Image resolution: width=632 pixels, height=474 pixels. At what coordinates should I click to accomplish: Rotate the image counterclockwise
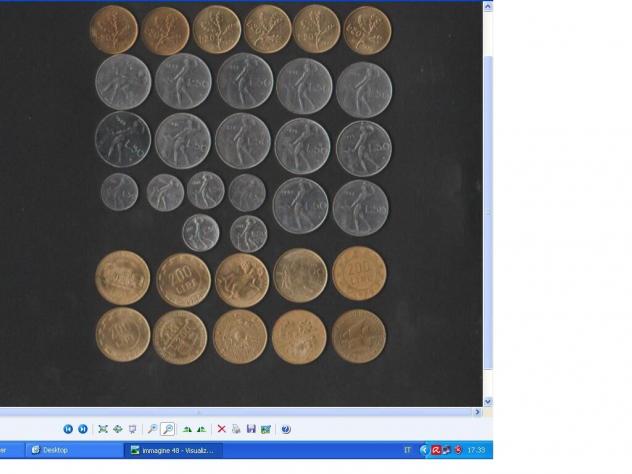coord(202,429)
